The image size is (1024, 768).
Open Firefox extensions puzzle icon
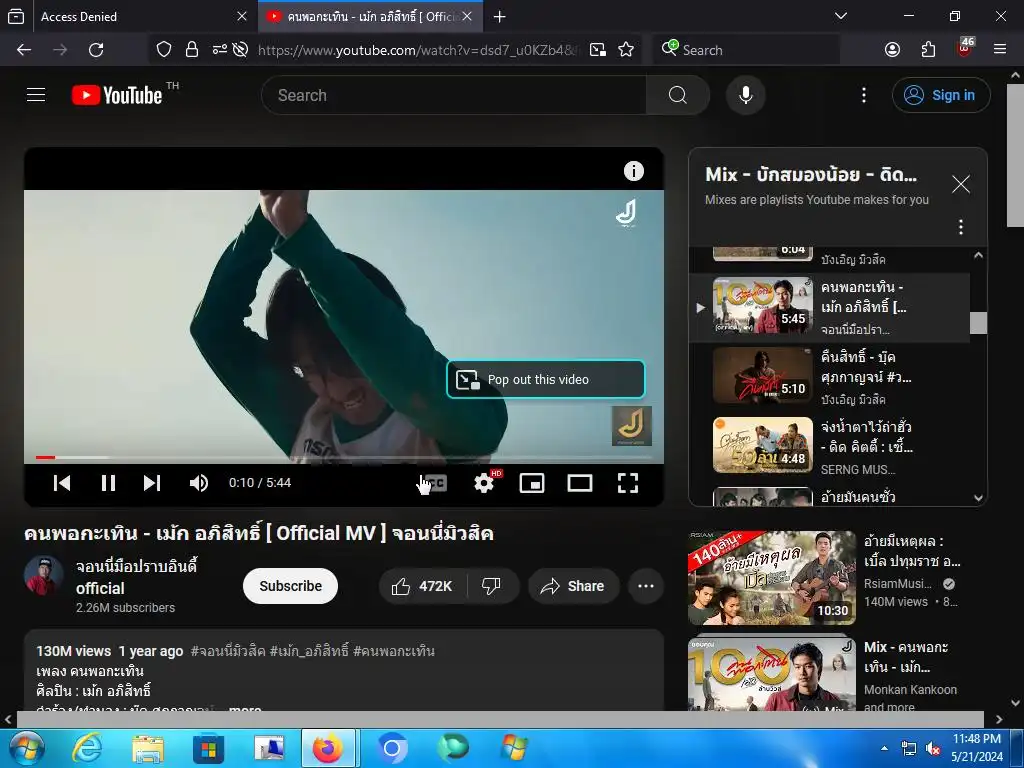tap(928, 50)
